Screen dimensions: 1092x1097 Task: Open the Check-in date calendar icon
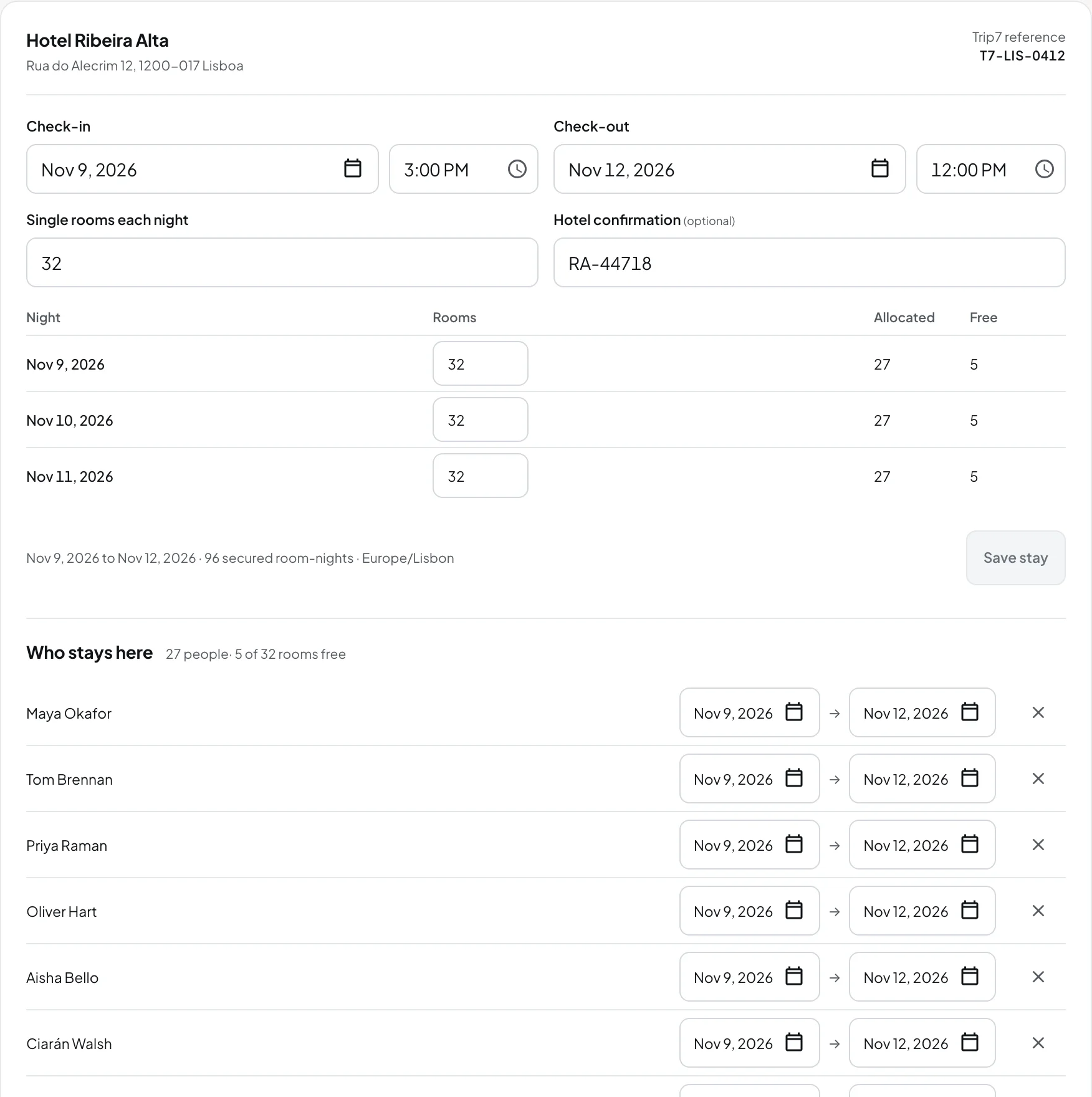click(x=353, y=168)
